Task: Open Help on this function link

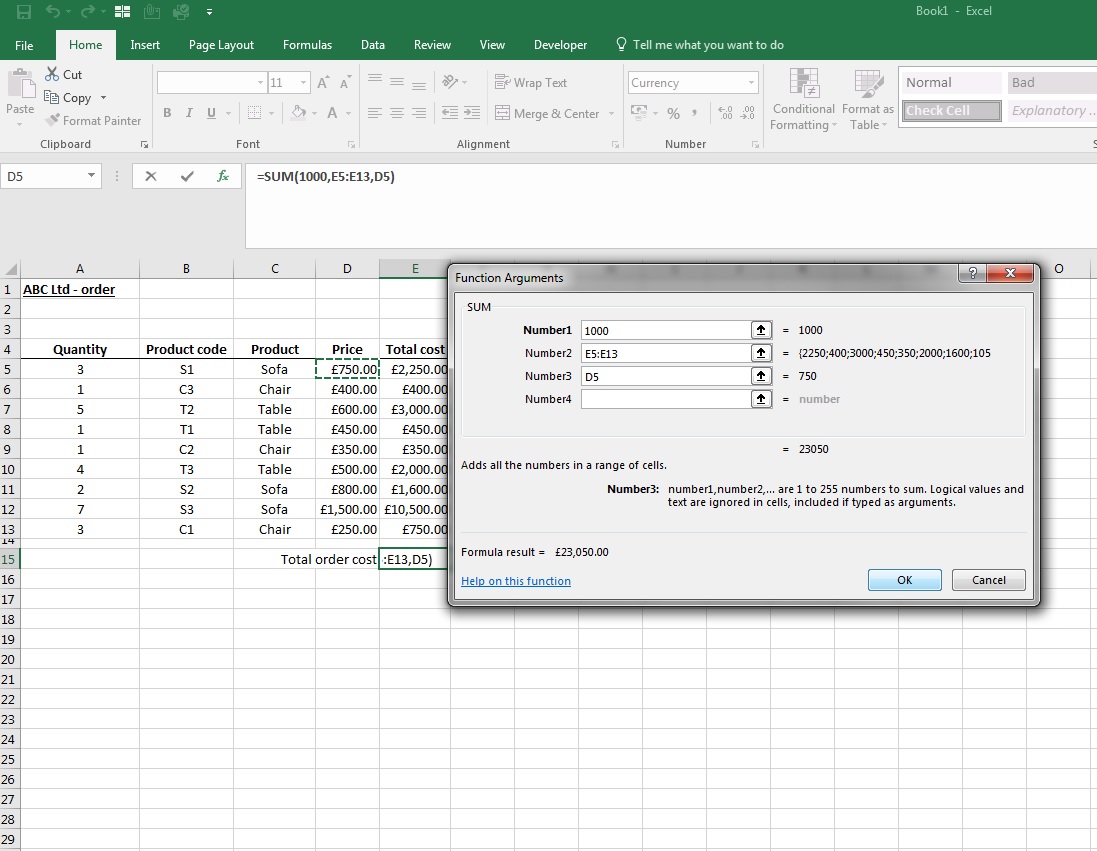Action: click(516, 581)
